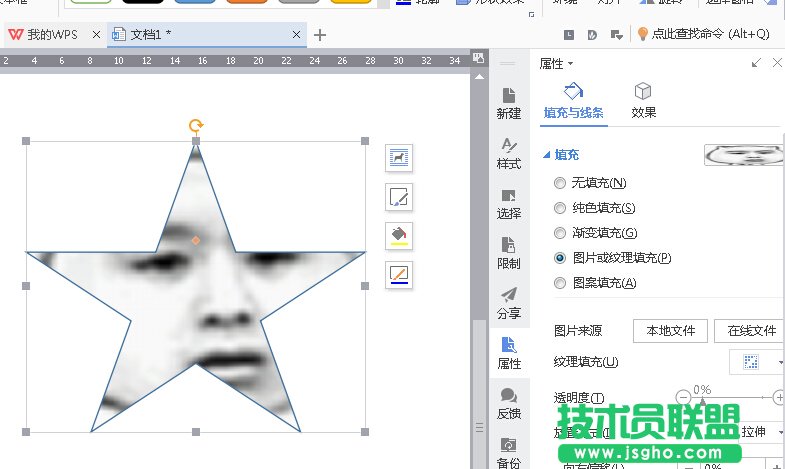Select the 无填充 radio option
785x469 pixels.
pos(560,183)
